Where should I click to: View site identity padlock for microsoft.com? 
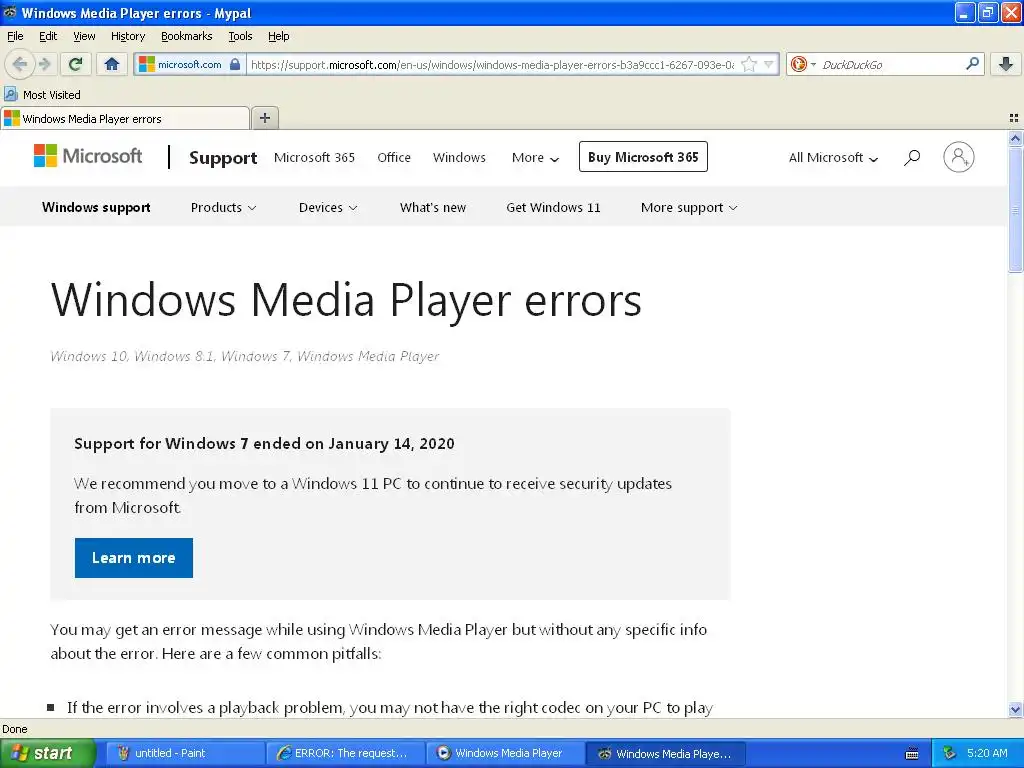click(235, 64)
